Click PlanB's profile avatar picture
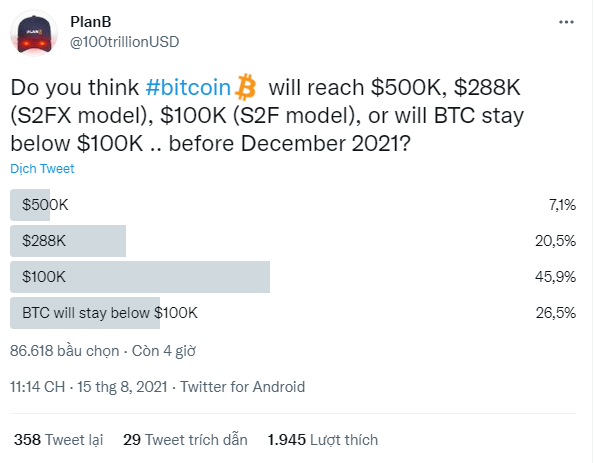 [x=34, y=33]
